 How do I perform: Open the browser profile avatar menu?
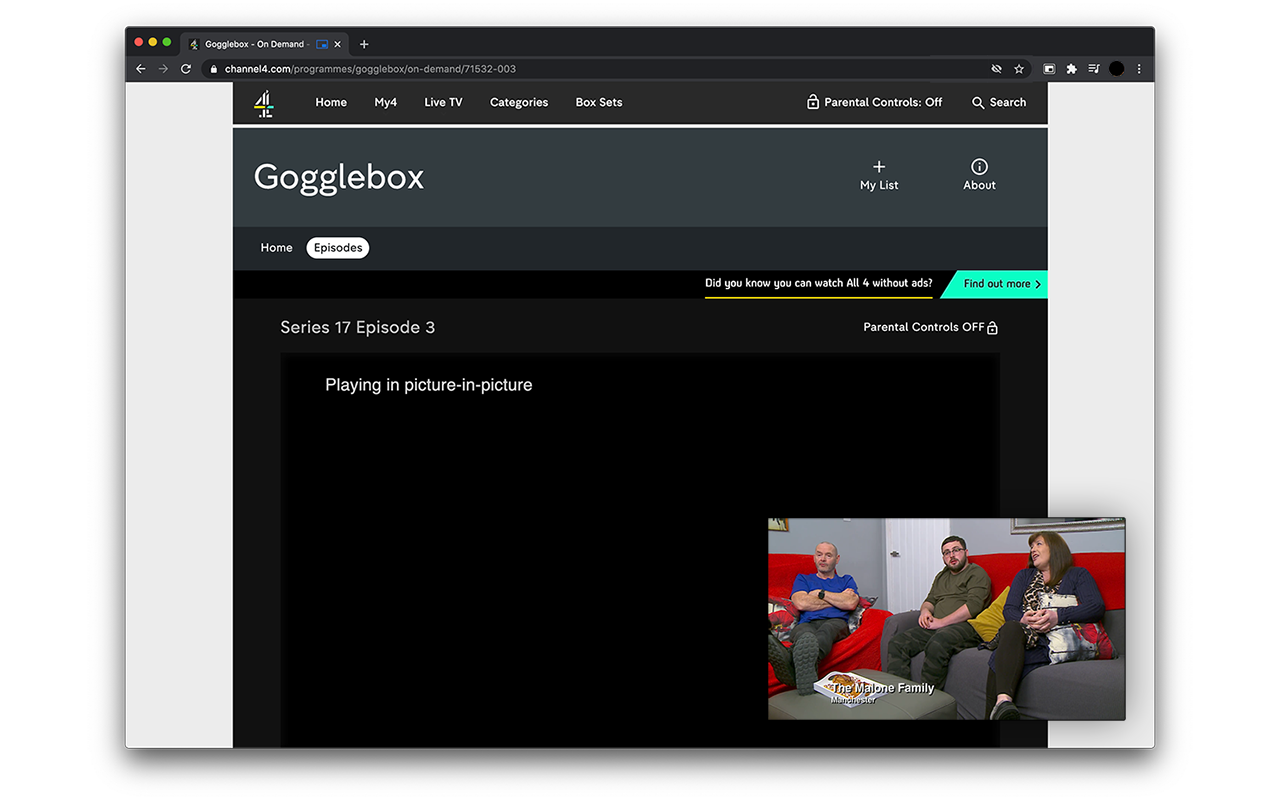(1116, 68)
